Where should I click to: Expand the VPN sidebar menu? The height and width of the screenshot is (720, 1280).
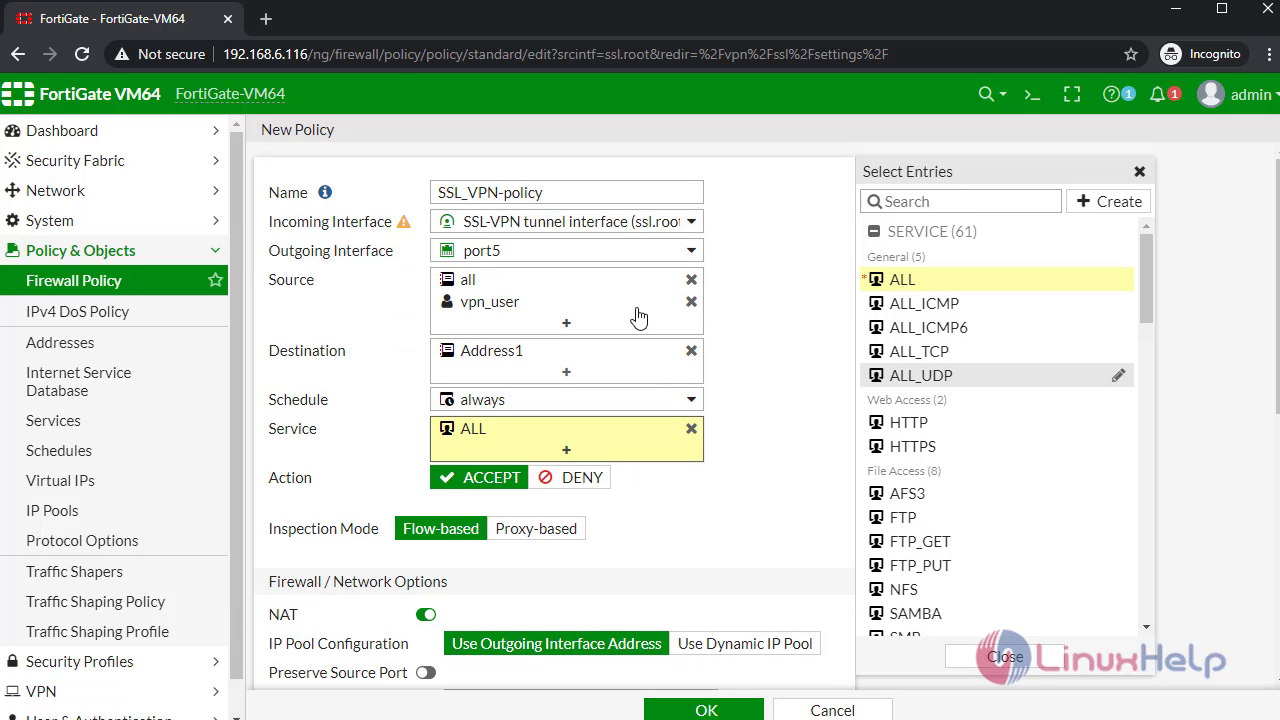pos(114,692)
